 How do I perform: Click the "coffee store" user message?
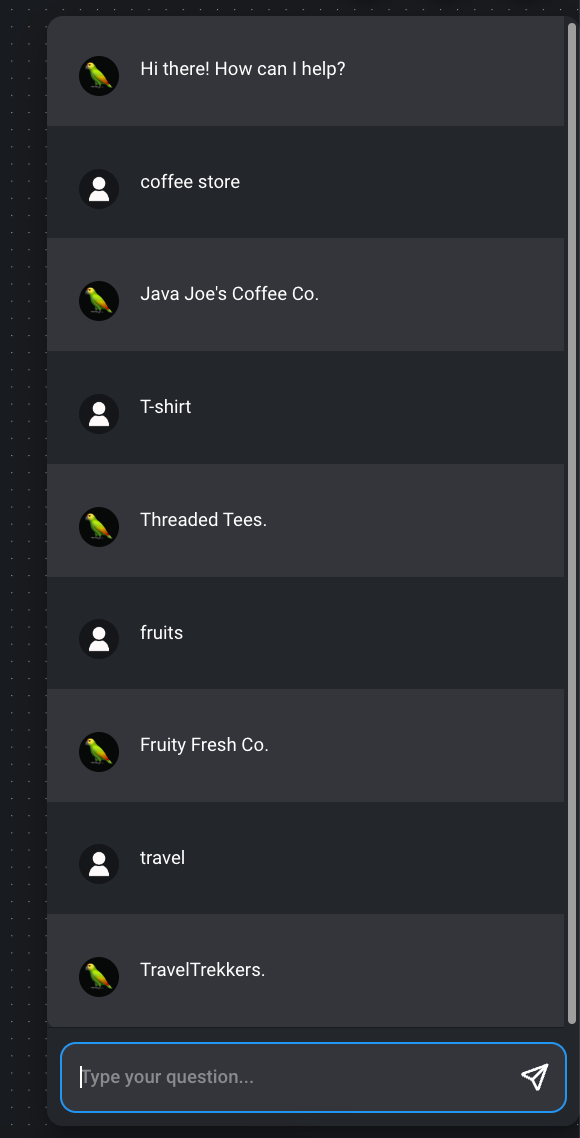click(189, 181)
